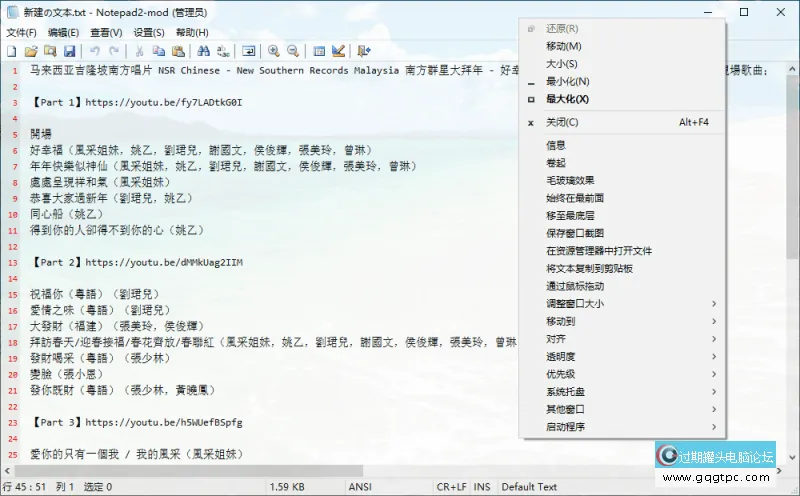Open the 设置(S) menu

click(149, 33)
